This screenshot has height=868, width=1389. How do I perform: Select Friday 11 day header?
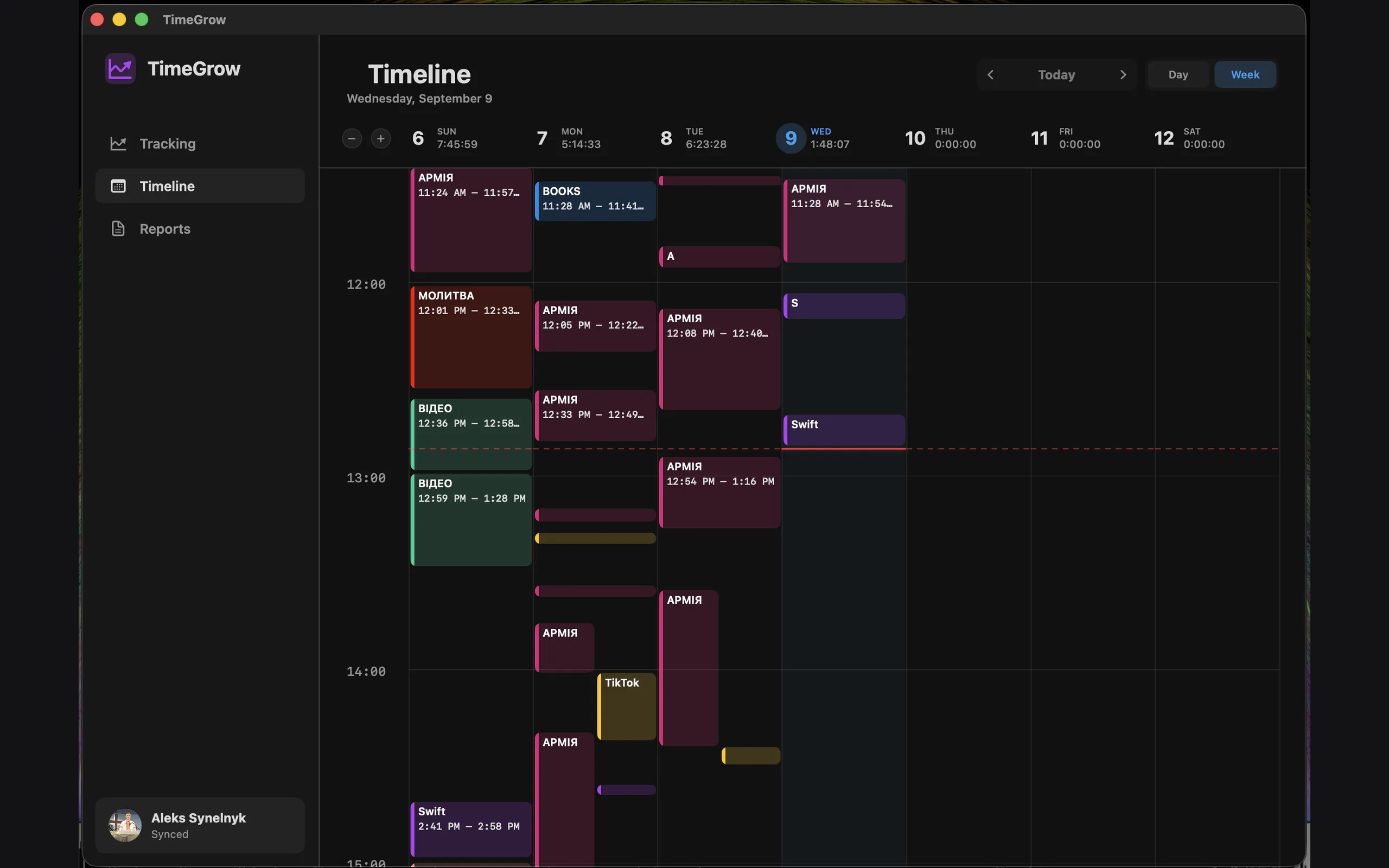tap(1065, 138)
